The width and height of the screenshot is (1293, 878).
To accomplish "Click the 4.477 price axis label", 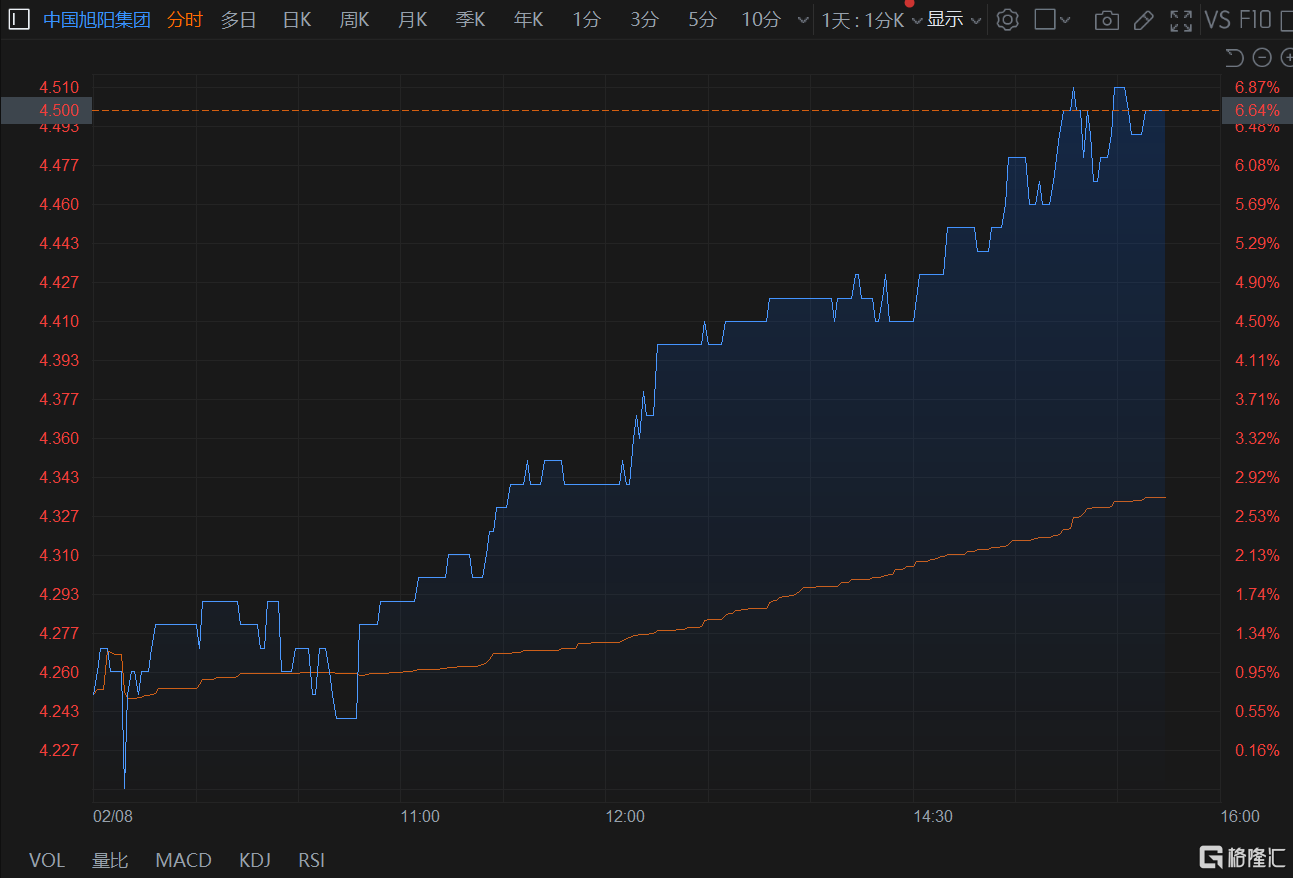I will pyautogui.click(x=59, y=165).
